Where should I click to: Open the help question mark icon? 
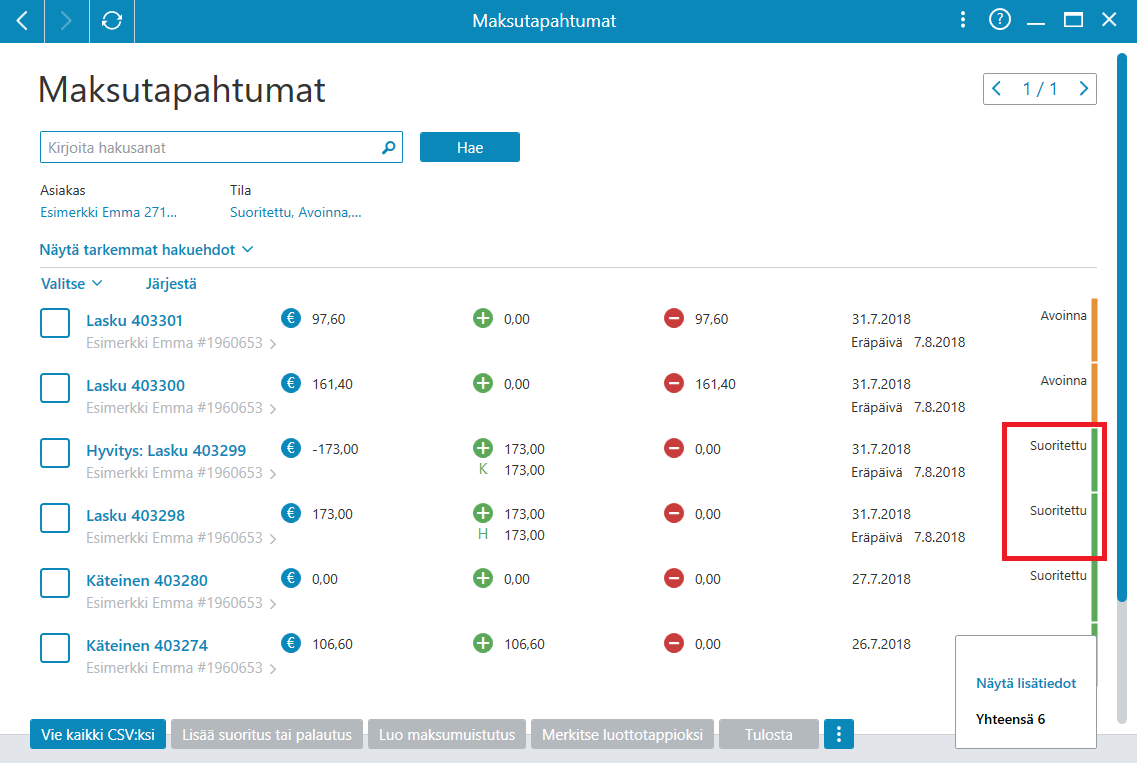click(x=999, y=20)
